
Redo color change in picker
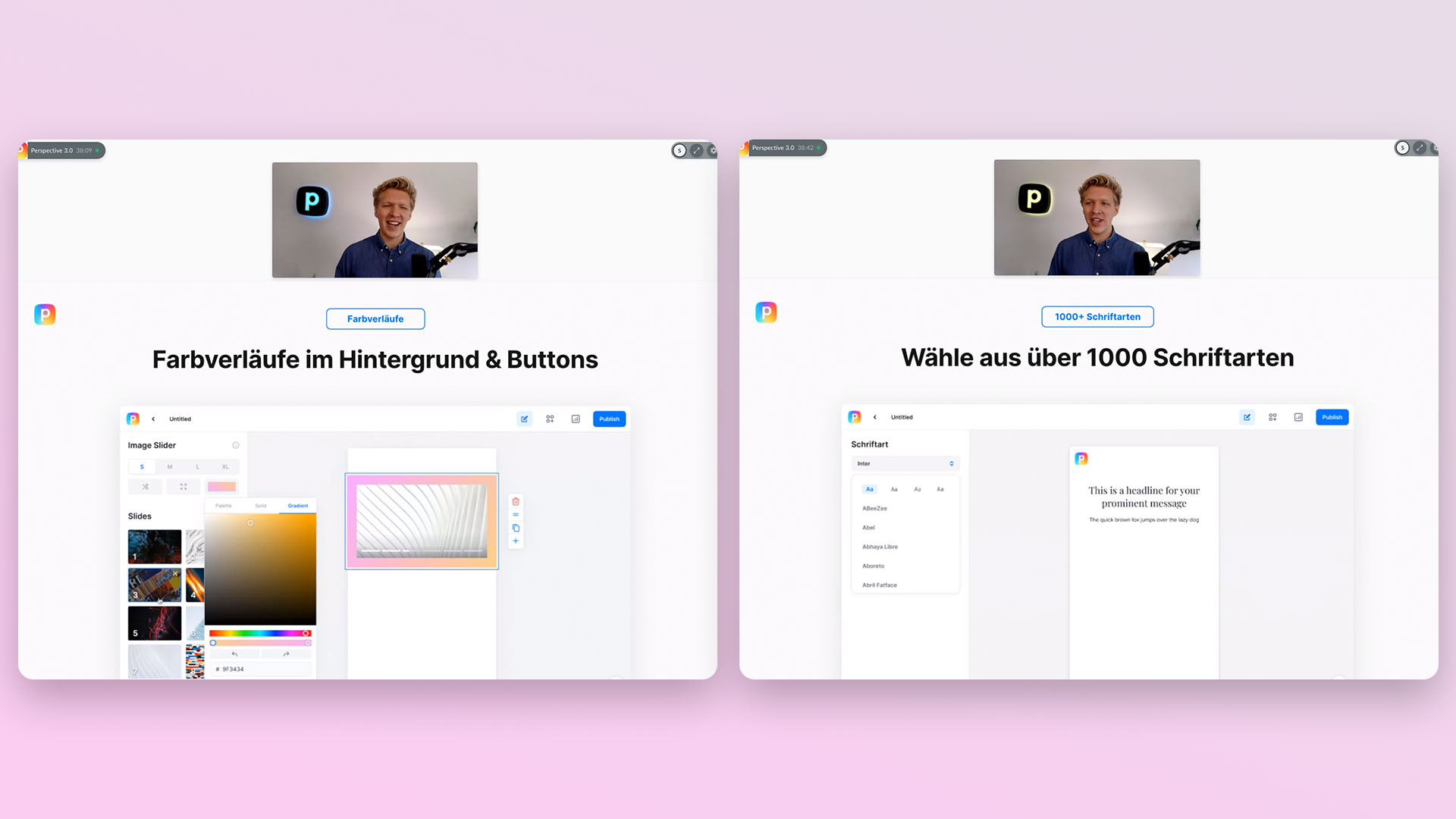[286, 654]
